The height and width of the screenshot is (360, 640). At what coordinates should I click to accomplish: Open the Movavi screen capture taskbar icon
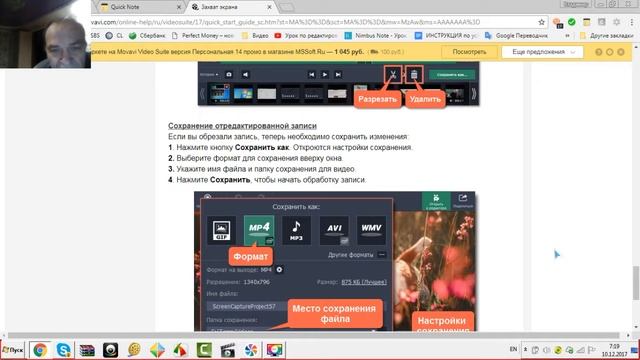coord(275,350)
